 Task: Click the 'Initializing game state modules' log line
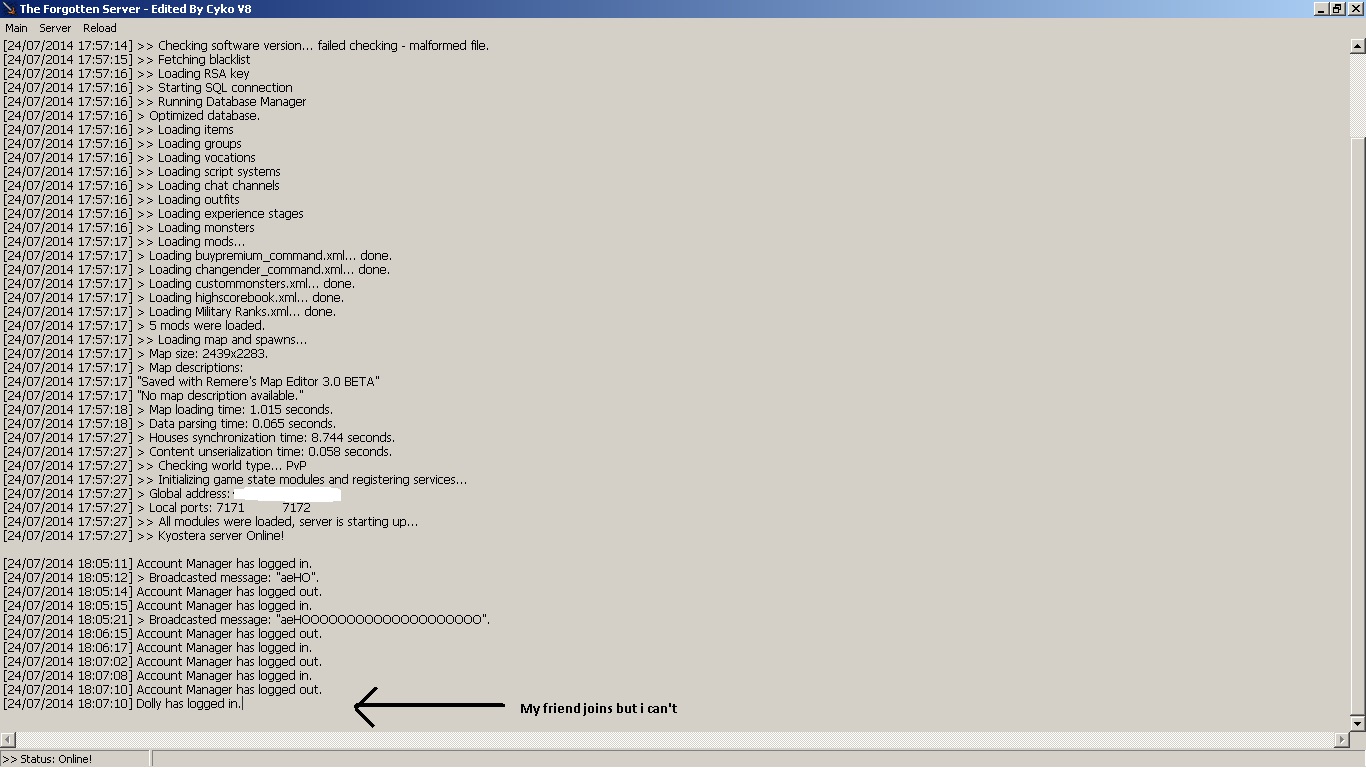(x=235, y=480)
